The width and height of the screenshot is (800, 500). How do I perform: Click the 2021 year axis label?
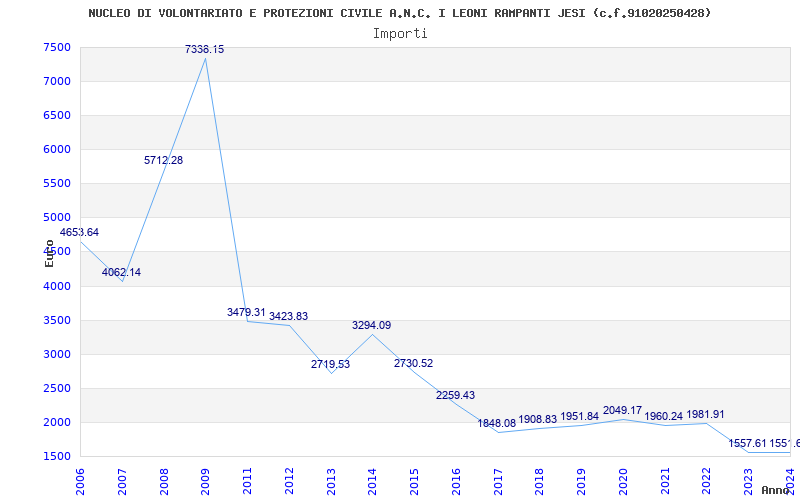665,482
